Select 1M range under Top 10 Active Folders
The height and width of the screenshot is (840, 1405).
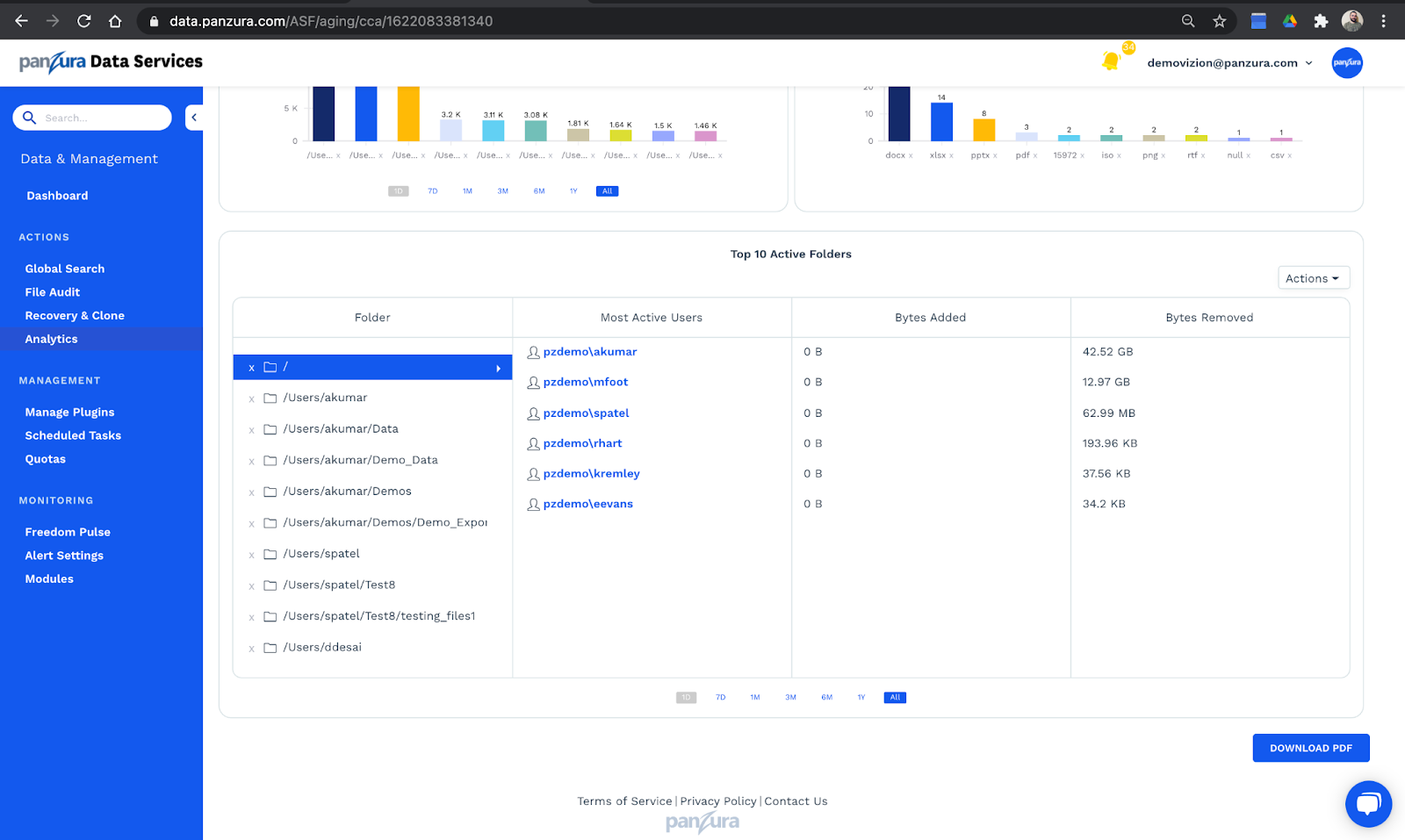pyautogui.click(x=754, y=698)
